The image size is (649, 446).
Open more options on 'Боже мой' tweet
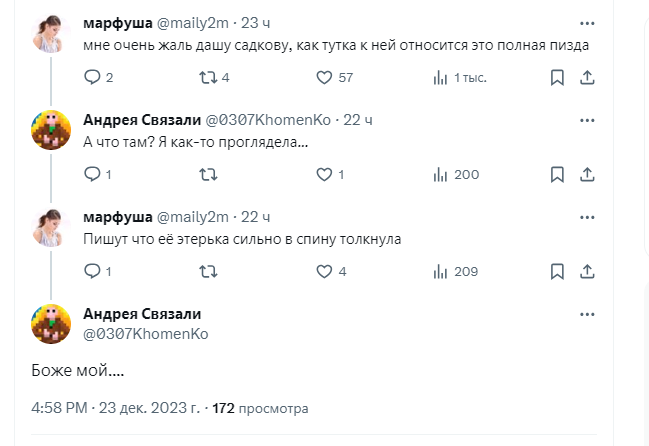pos(587,313)
